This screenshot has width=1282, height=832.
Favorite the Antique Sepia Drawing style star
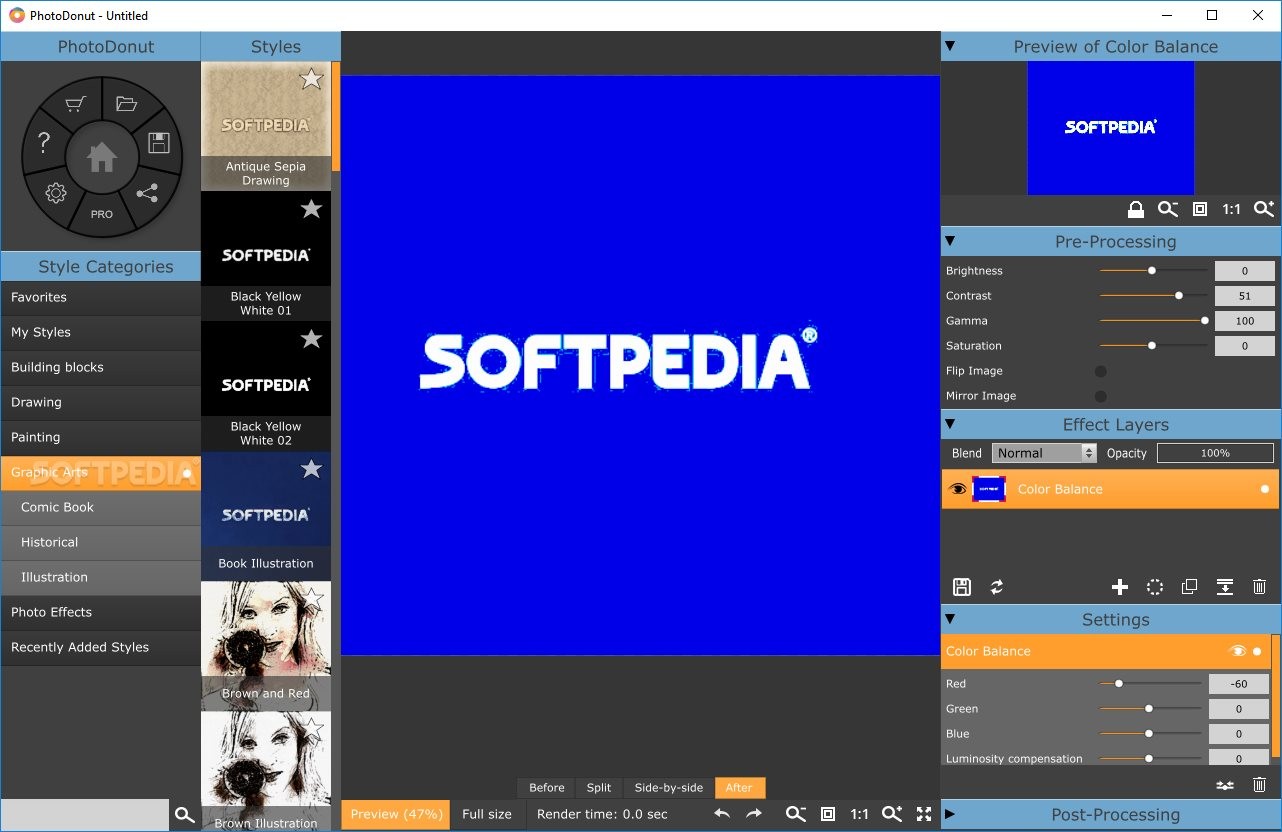click(x=312, y=79)
